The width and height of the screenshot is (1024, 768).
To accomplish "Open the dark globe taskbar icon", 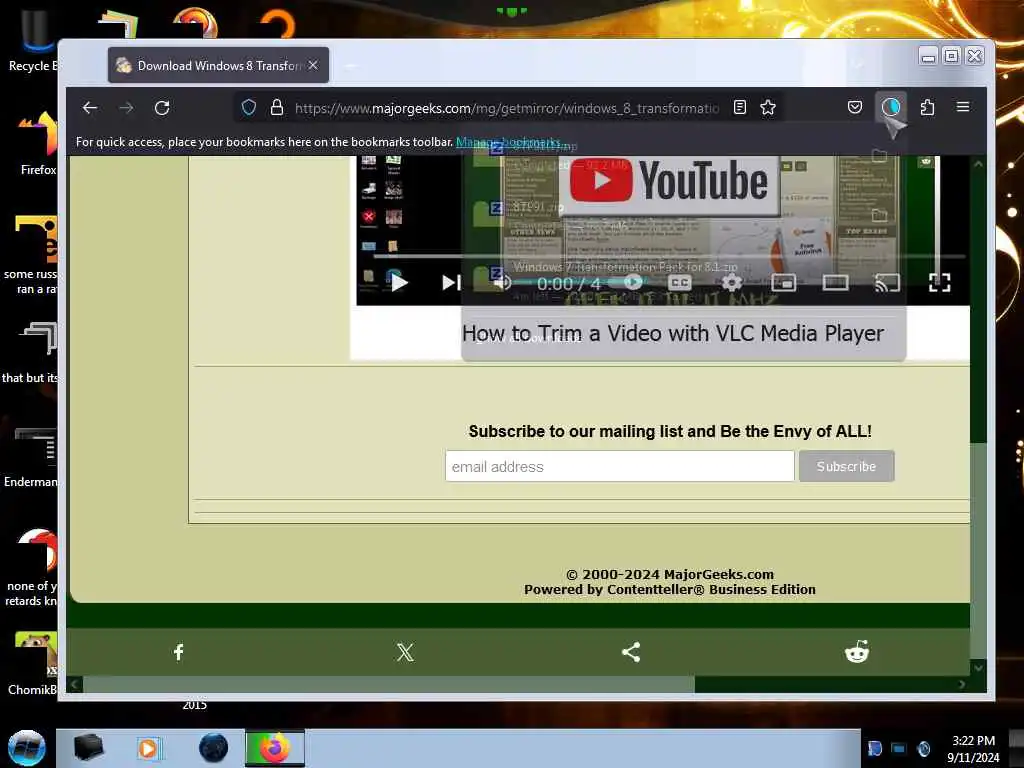I will (x=214, y=748).
